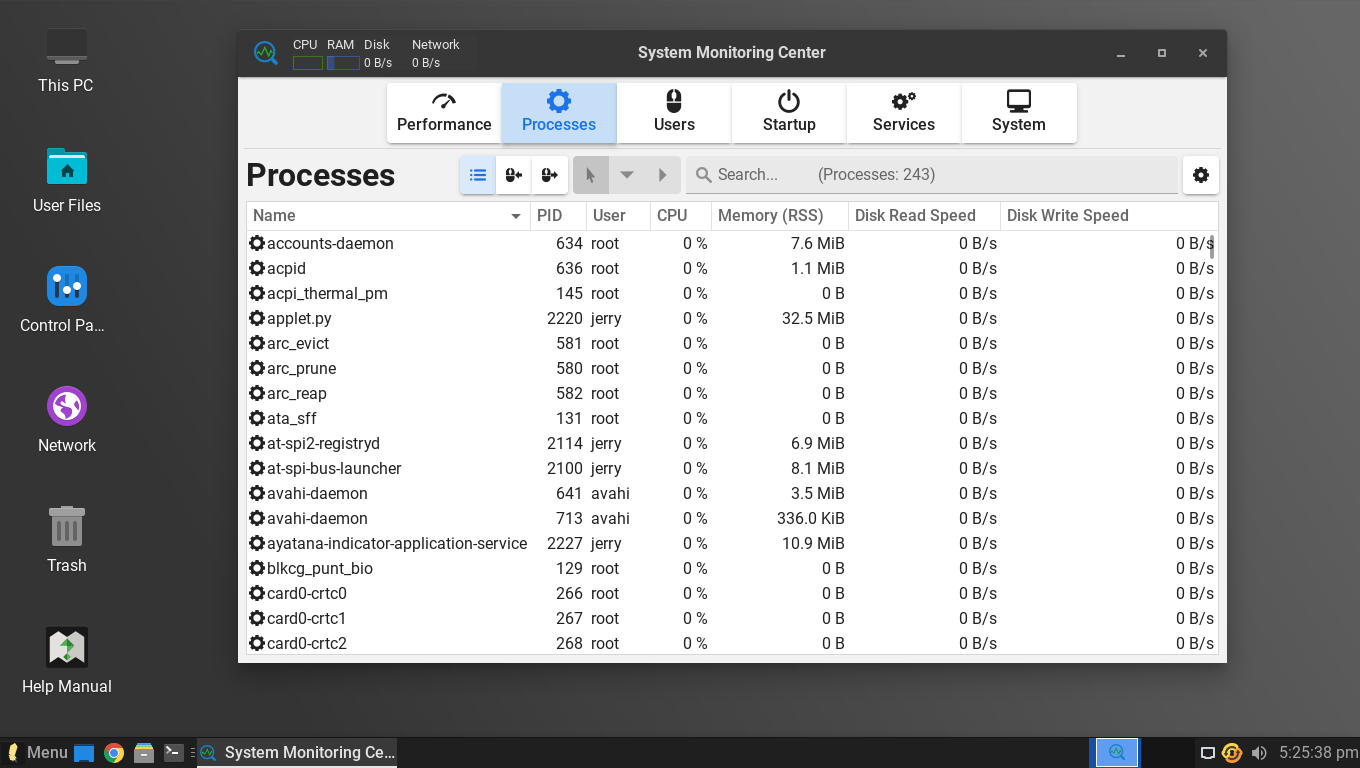Click show desktop icon in taskbar
The width and height of the screenshot is (1360, 768).
click(84, 753)
